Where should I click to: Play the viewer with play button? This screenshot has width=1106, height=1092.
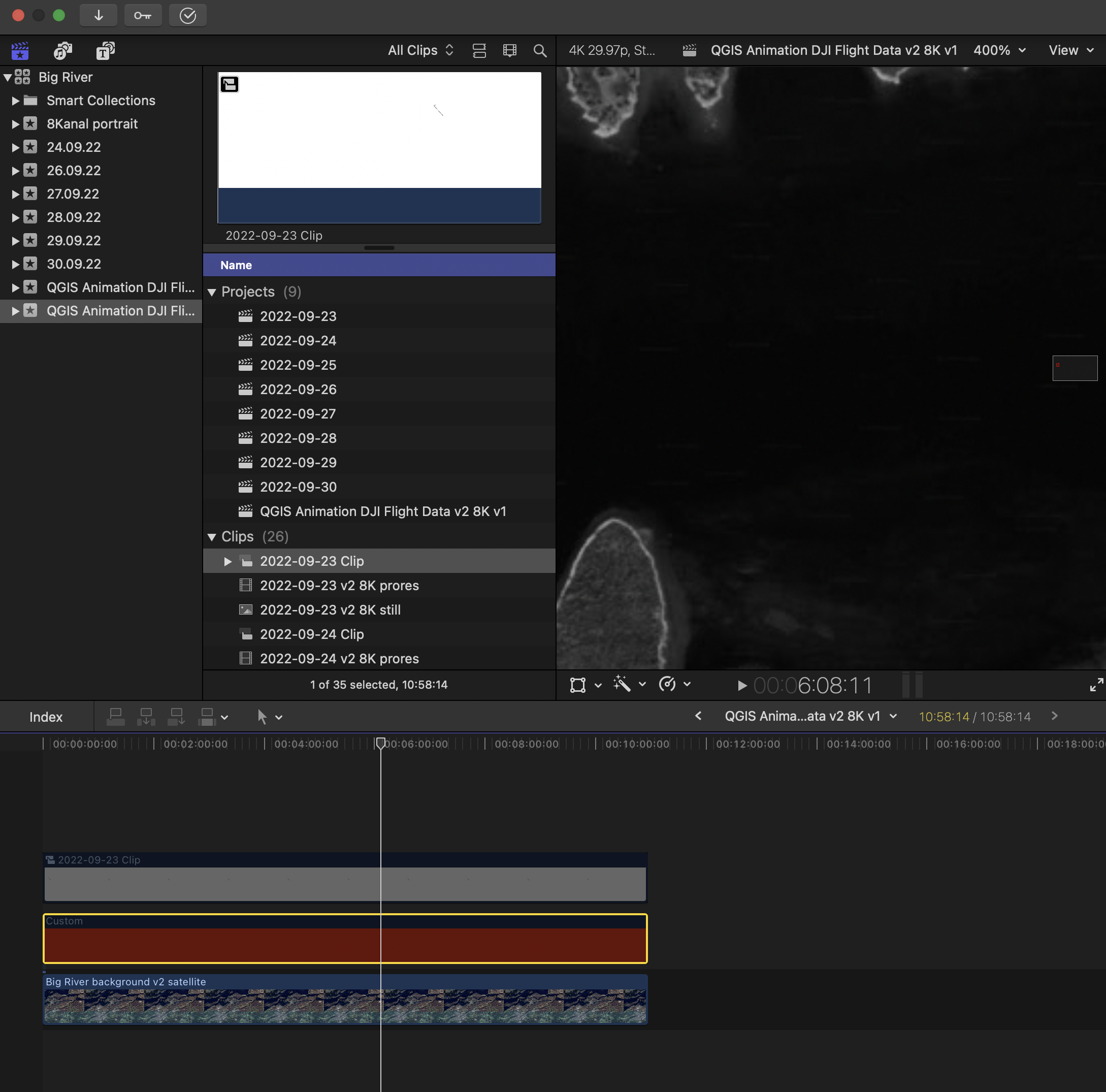(742, 686)
